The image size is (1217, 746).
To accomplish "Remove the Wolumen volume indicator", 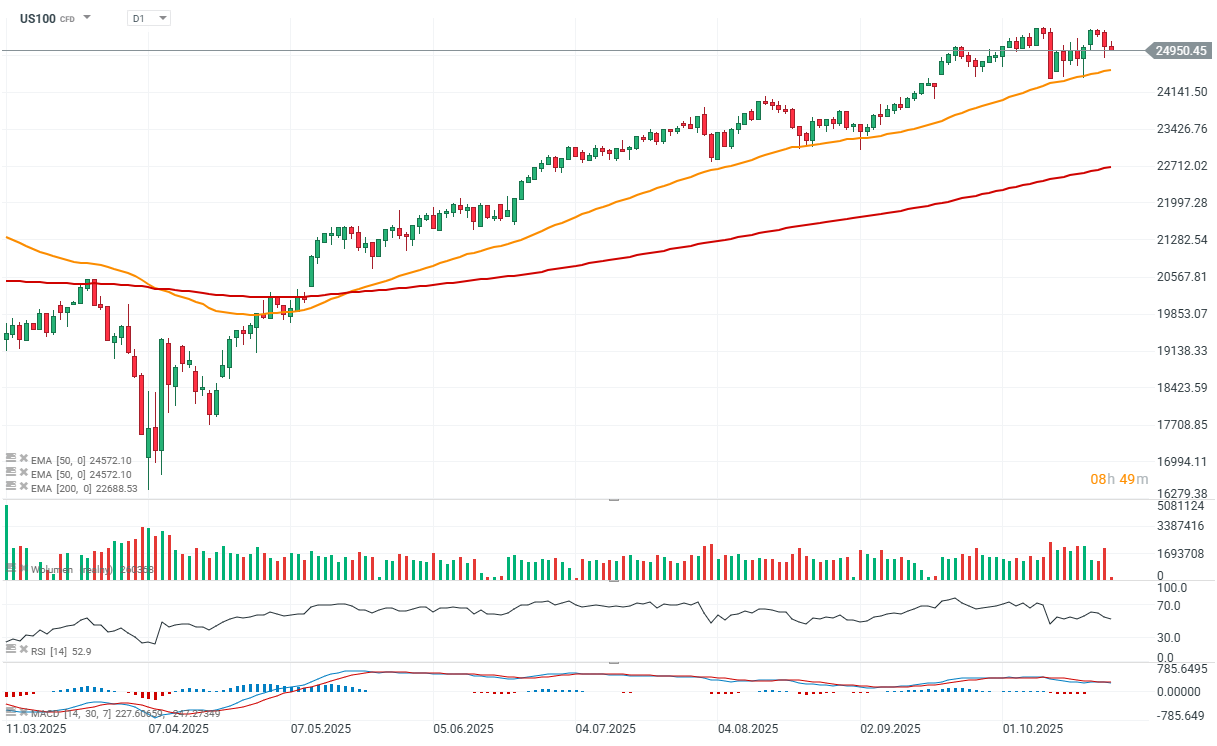I will (23, 569).
